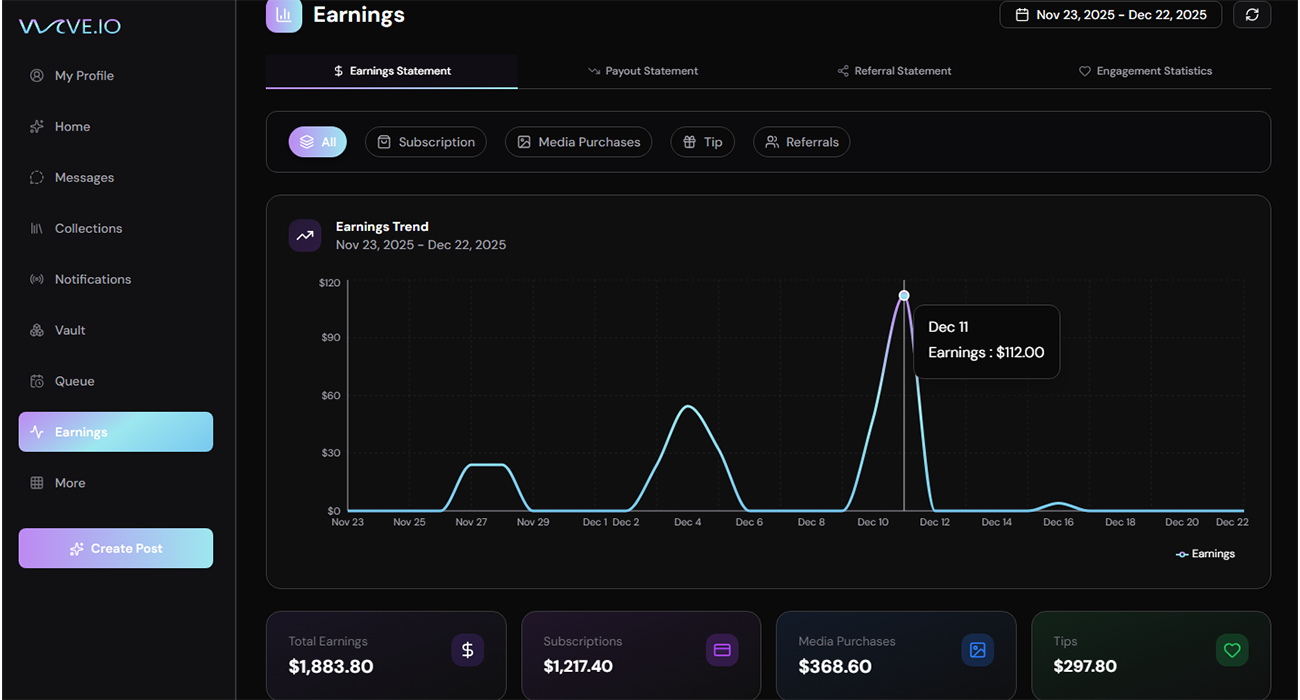Click the Vault sidebar icon
This screenshot has width=1300, height=700.
pos(37,330)
